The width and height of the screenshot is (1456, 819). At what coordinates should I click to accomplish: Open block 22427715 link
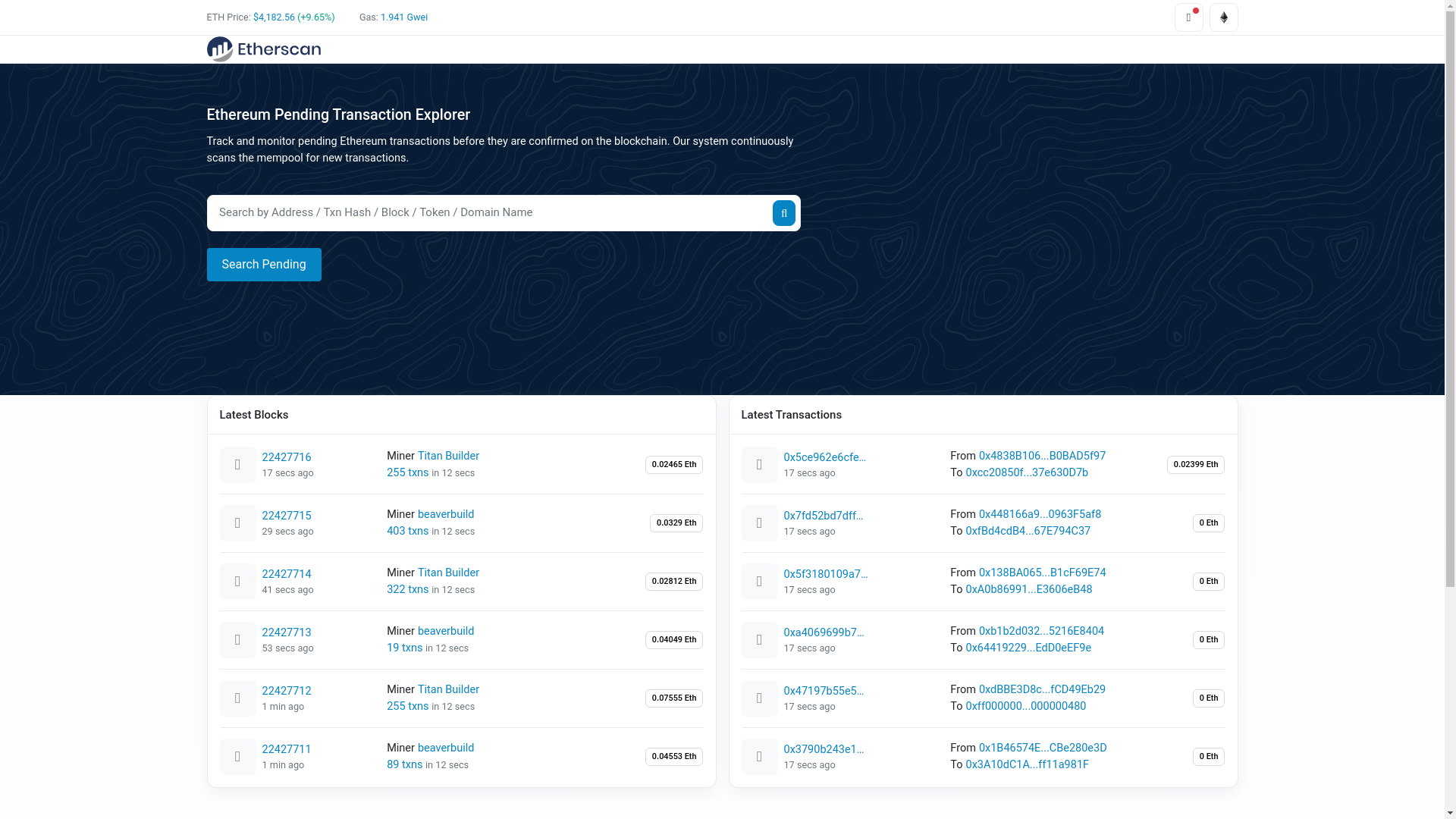(x=286, y=516)
